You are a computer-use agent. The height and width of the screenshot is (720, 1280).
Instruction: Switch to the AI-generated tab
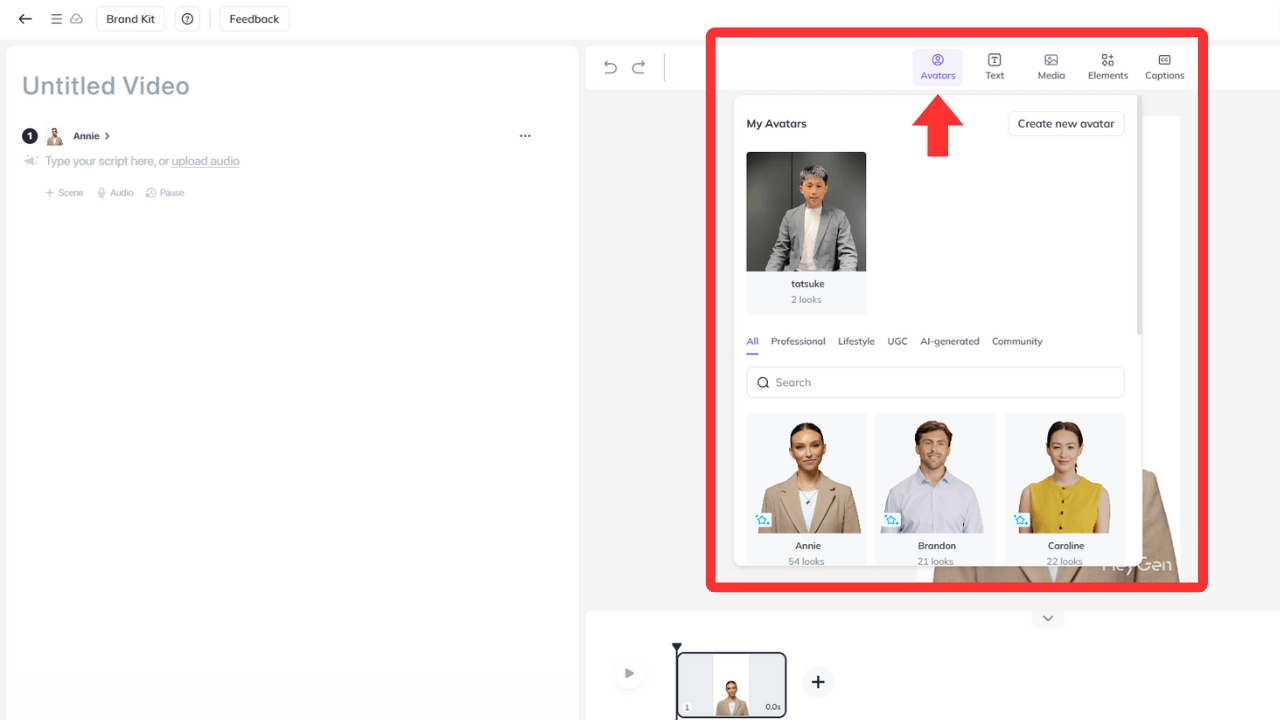[x=950, y=342]
